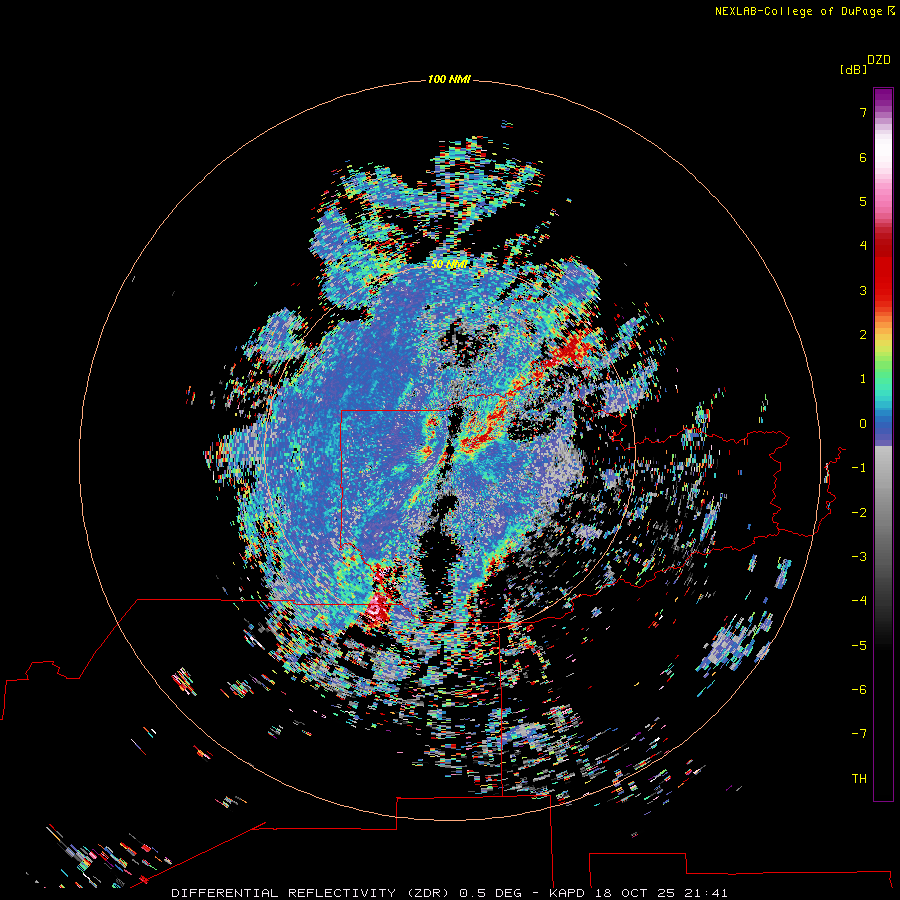Image resolution: width=900 pixels, height=900 pixels.
Task: Click the 2 value on color scale
Action: pos(863,335)
